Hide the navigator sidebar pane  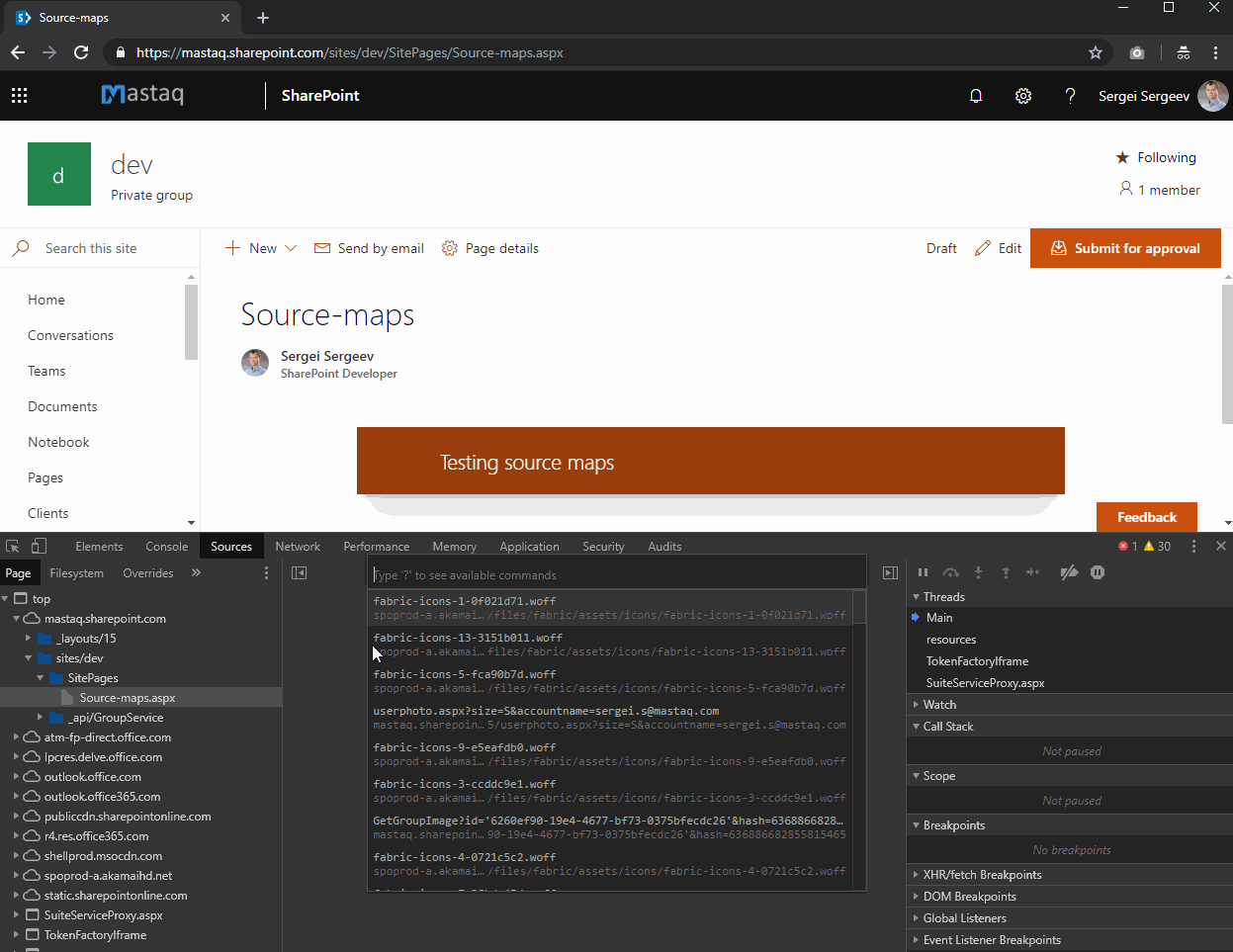(x=300, y=572)
